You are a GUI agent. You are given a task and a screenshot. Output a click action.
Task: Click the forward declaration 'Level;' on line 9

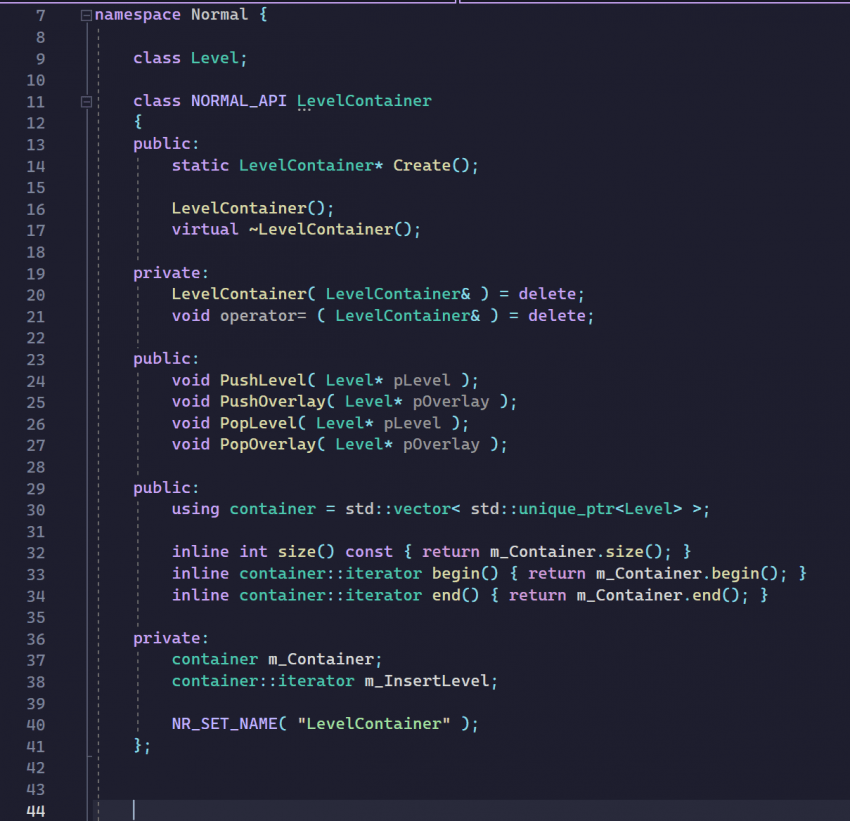point(219,58)
